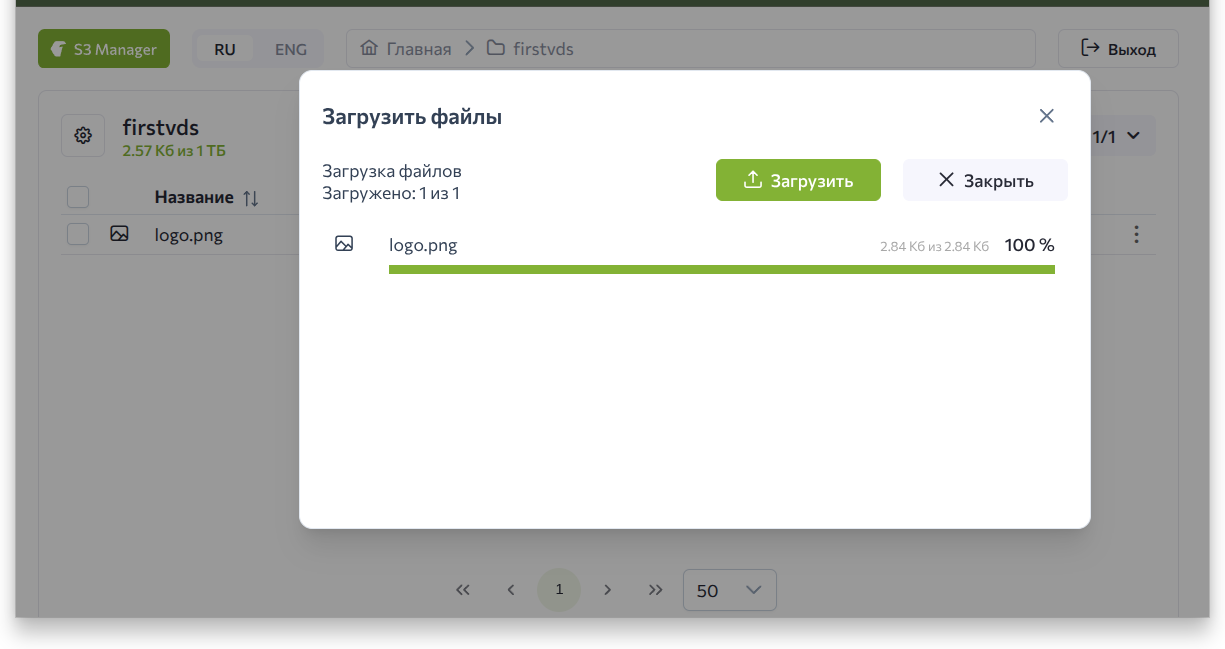The height and width of the screenshot is (649, 1225).
Task: Toggle the select-all checkbox in table header
Action: pos(78,197)
